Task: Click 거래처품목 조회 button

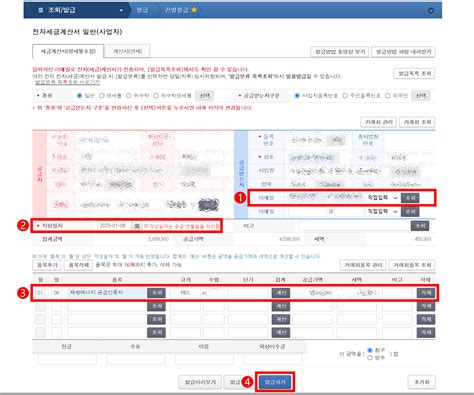Action: pos(412,265)
